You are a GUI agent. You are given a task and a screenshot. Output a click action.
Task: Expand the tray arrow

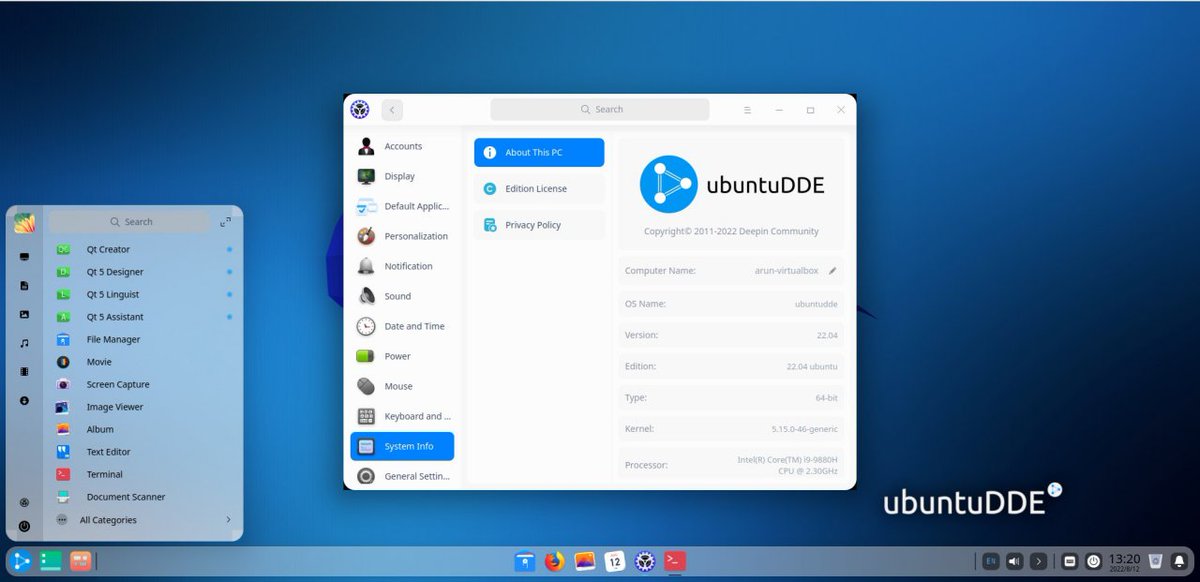[1039, 561]
